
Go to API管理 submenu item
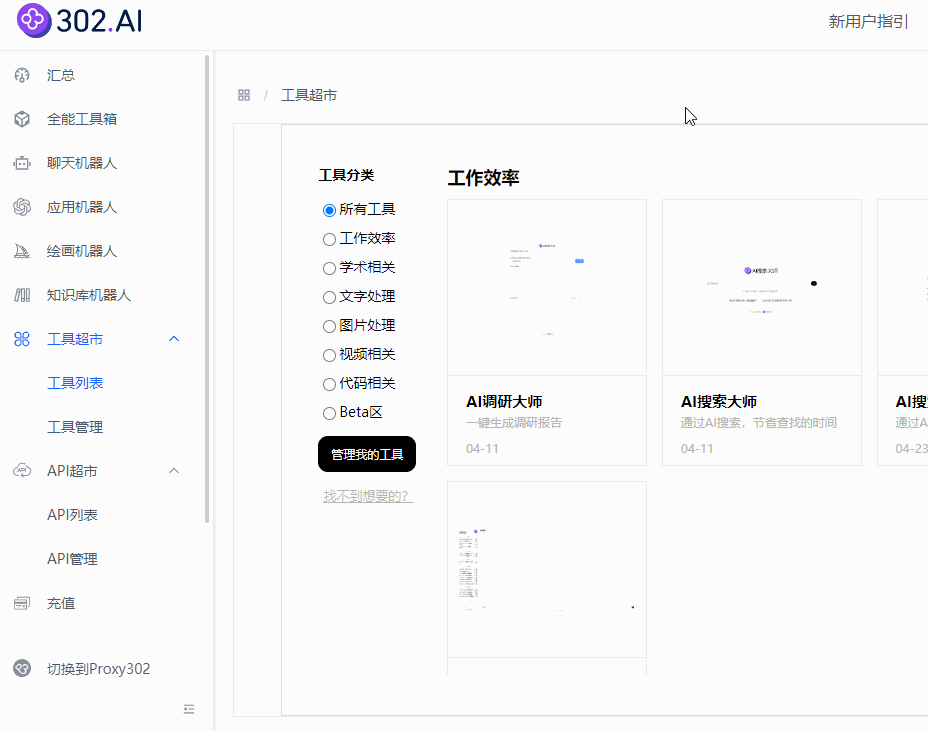(x=72, y=559)
